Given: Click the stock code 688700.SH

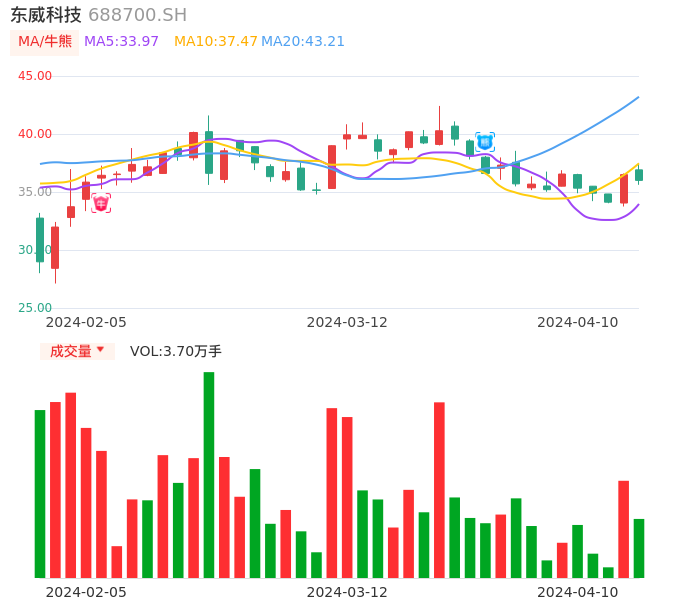Looking at the screenshot, I should tap(137, 15).
